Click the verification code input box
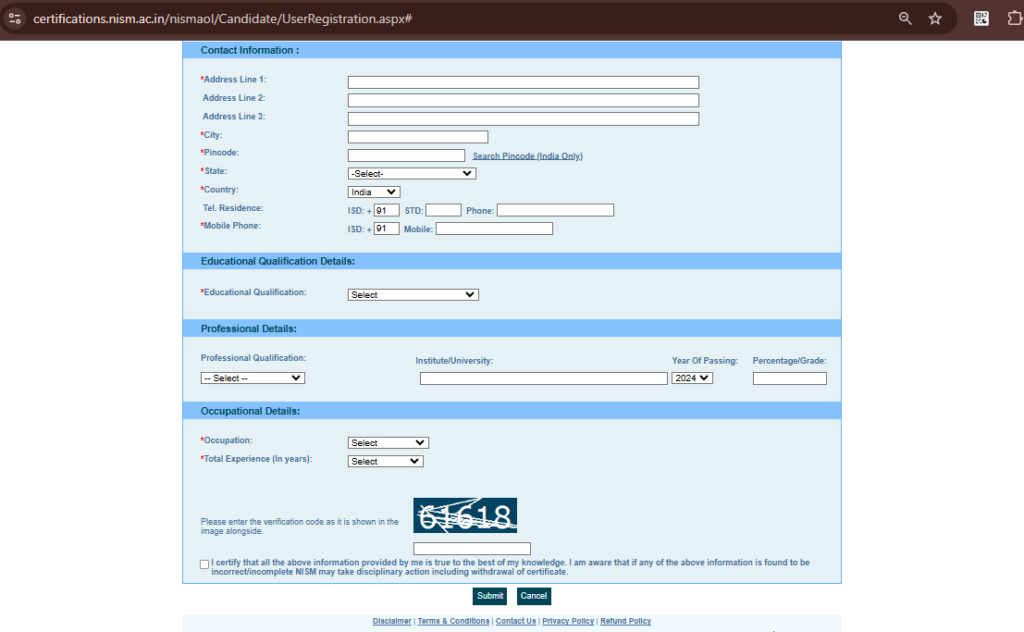 pos(472,548)
